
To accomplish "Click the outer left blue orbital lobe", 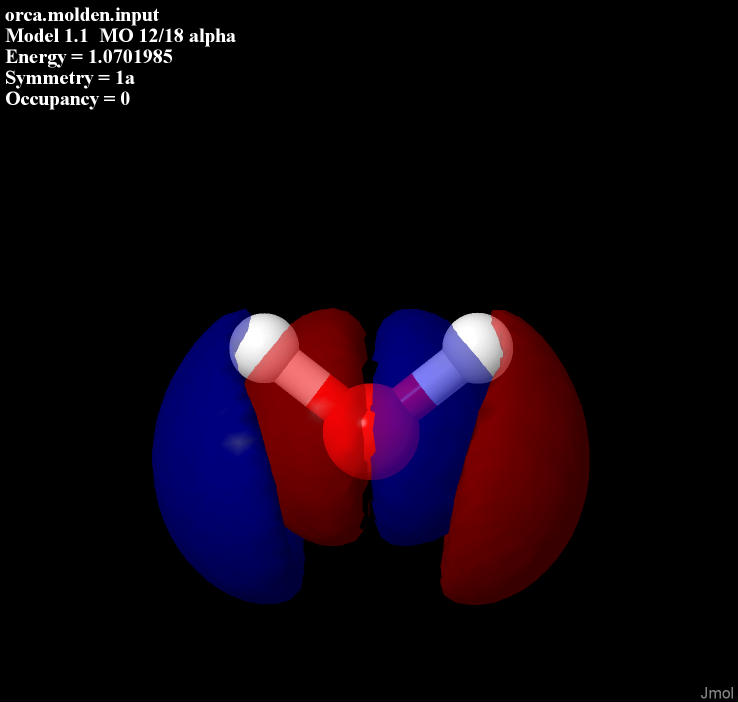I will click(212, 461).
